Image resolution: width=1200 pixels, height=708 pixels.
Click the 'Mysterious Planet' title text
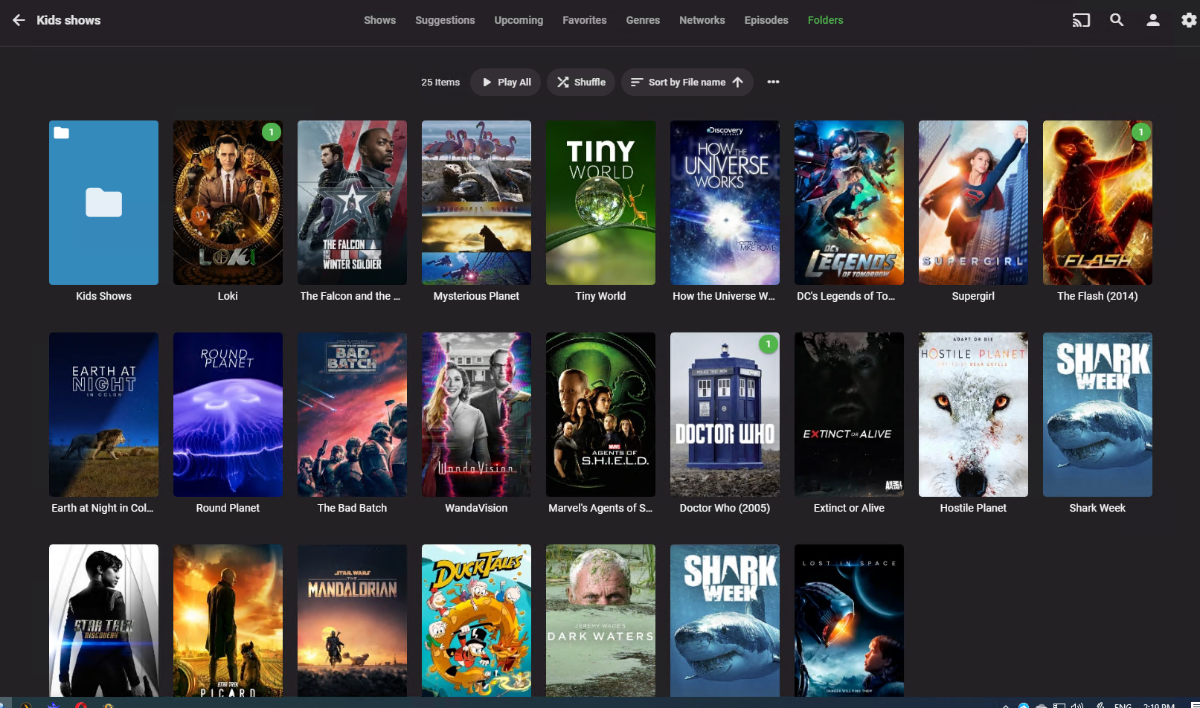pyautogui.click(x=476, y=296)
